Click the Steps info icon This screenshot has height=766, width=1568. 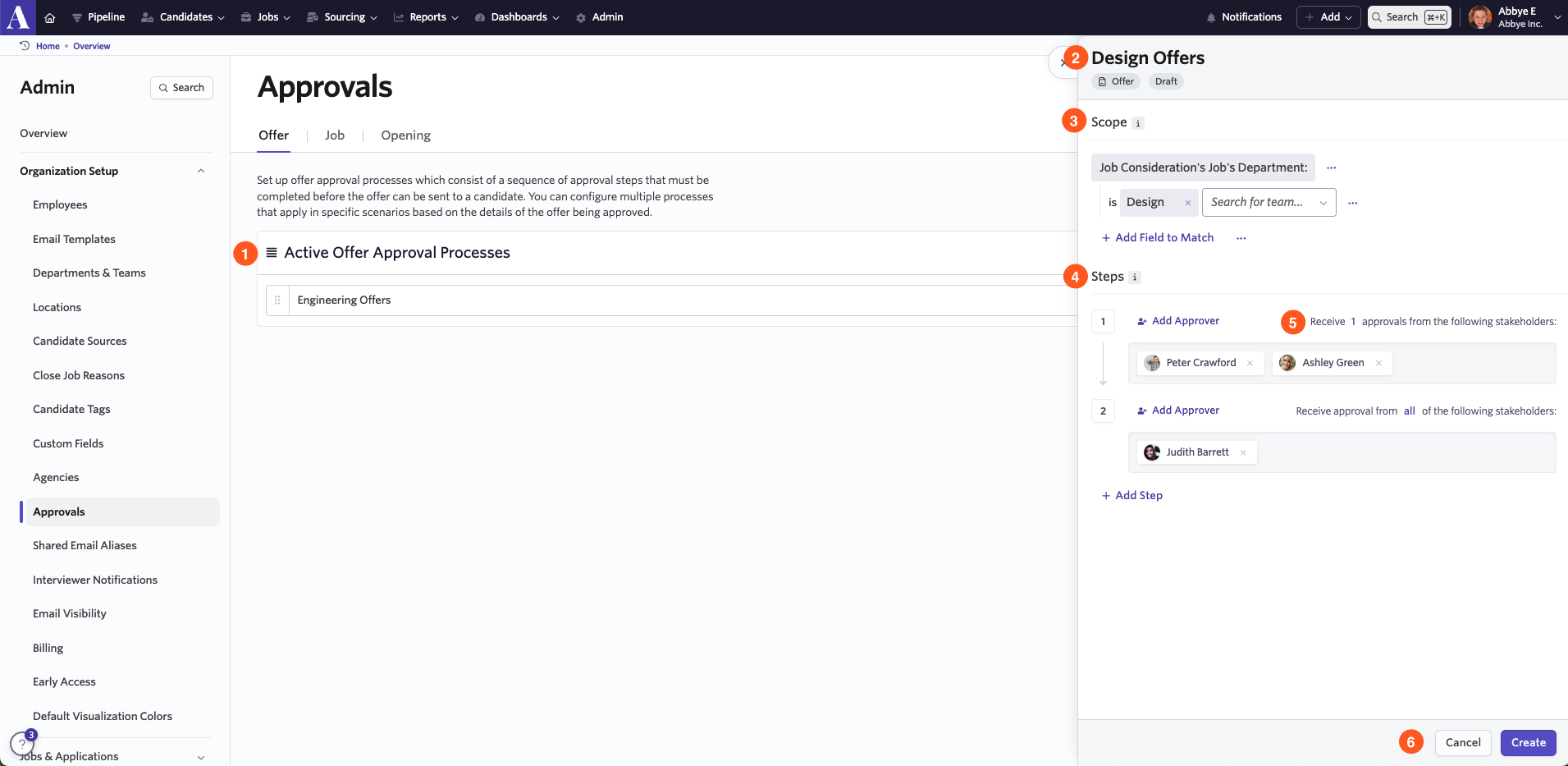click(x=1135, y=278)
